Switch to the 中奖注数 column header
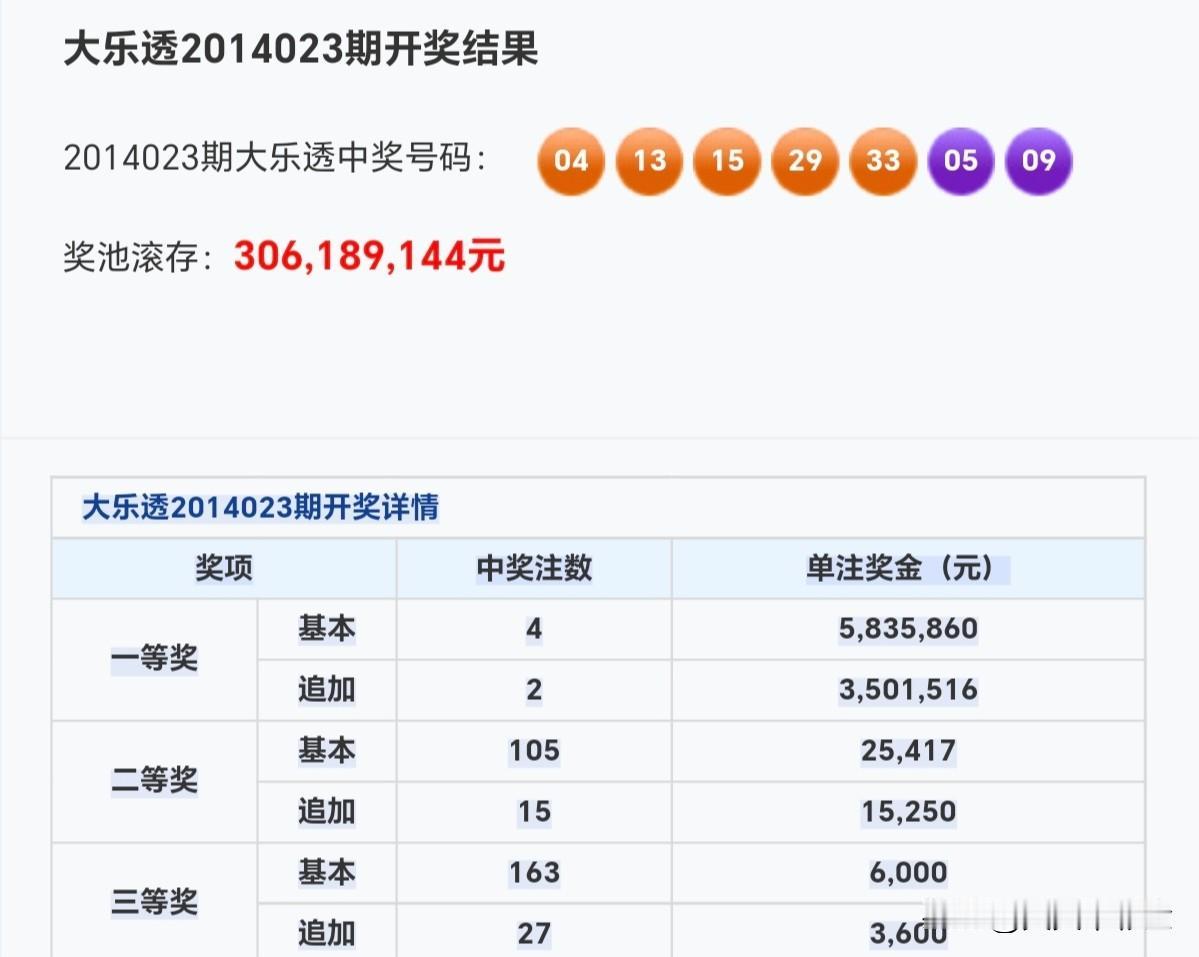 click(534, 568)
